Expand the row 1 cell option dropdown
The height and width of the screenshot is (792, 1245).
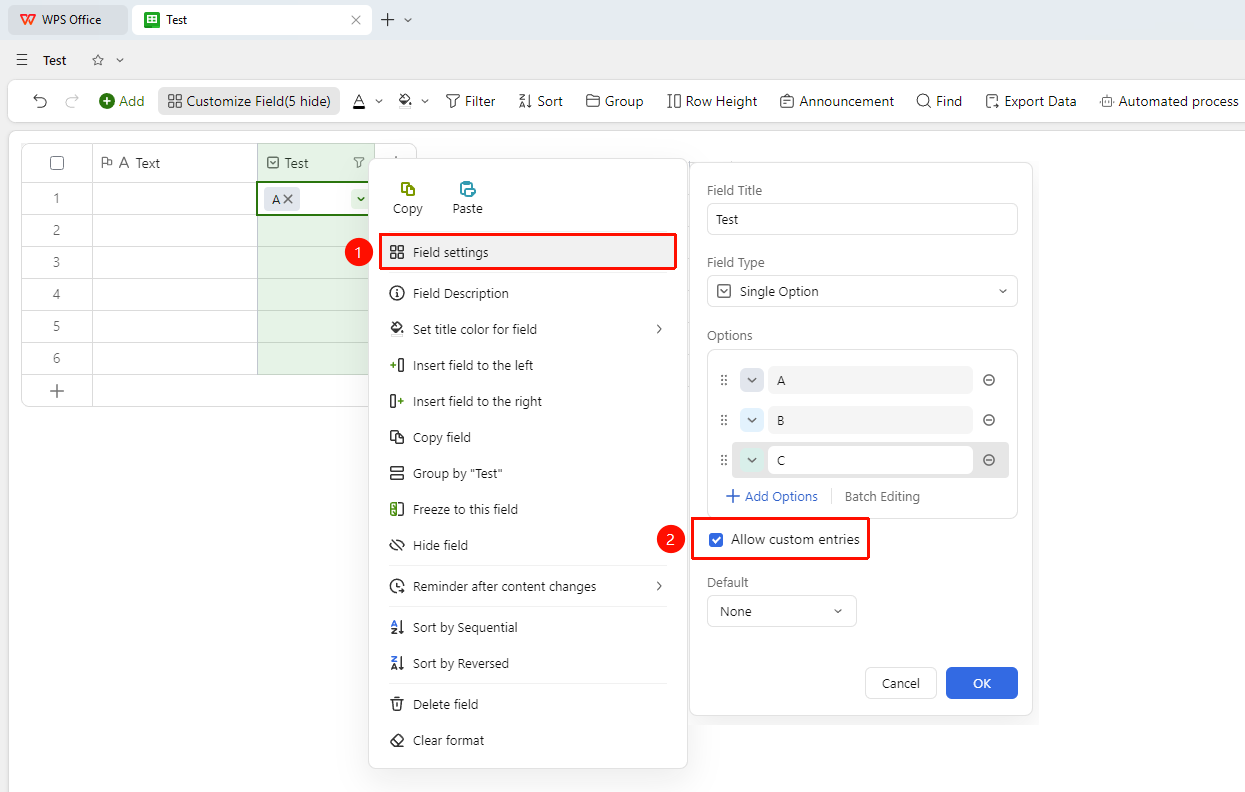(360, 199)
